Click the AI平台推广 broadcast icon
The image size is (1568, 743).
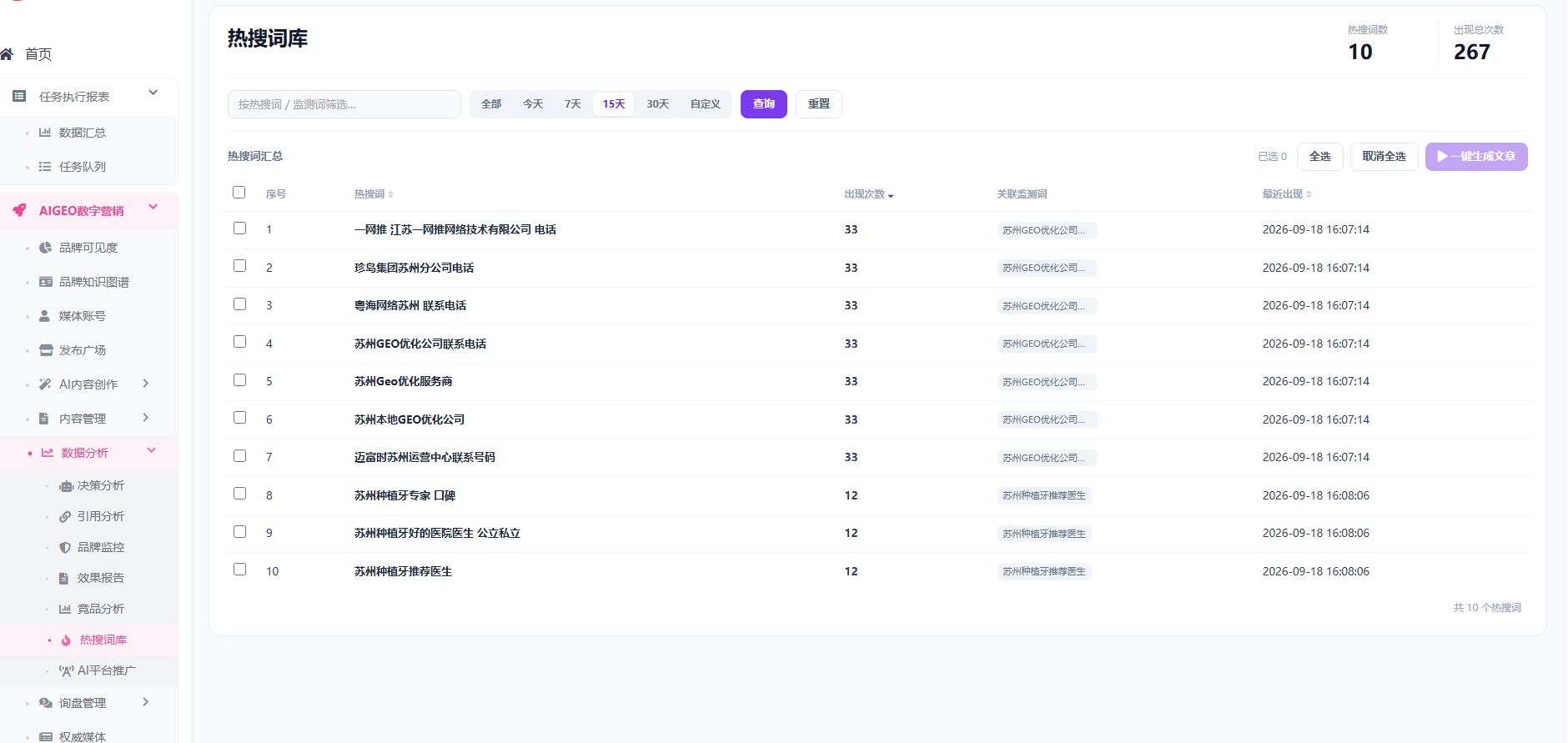(x=66, y=671)
